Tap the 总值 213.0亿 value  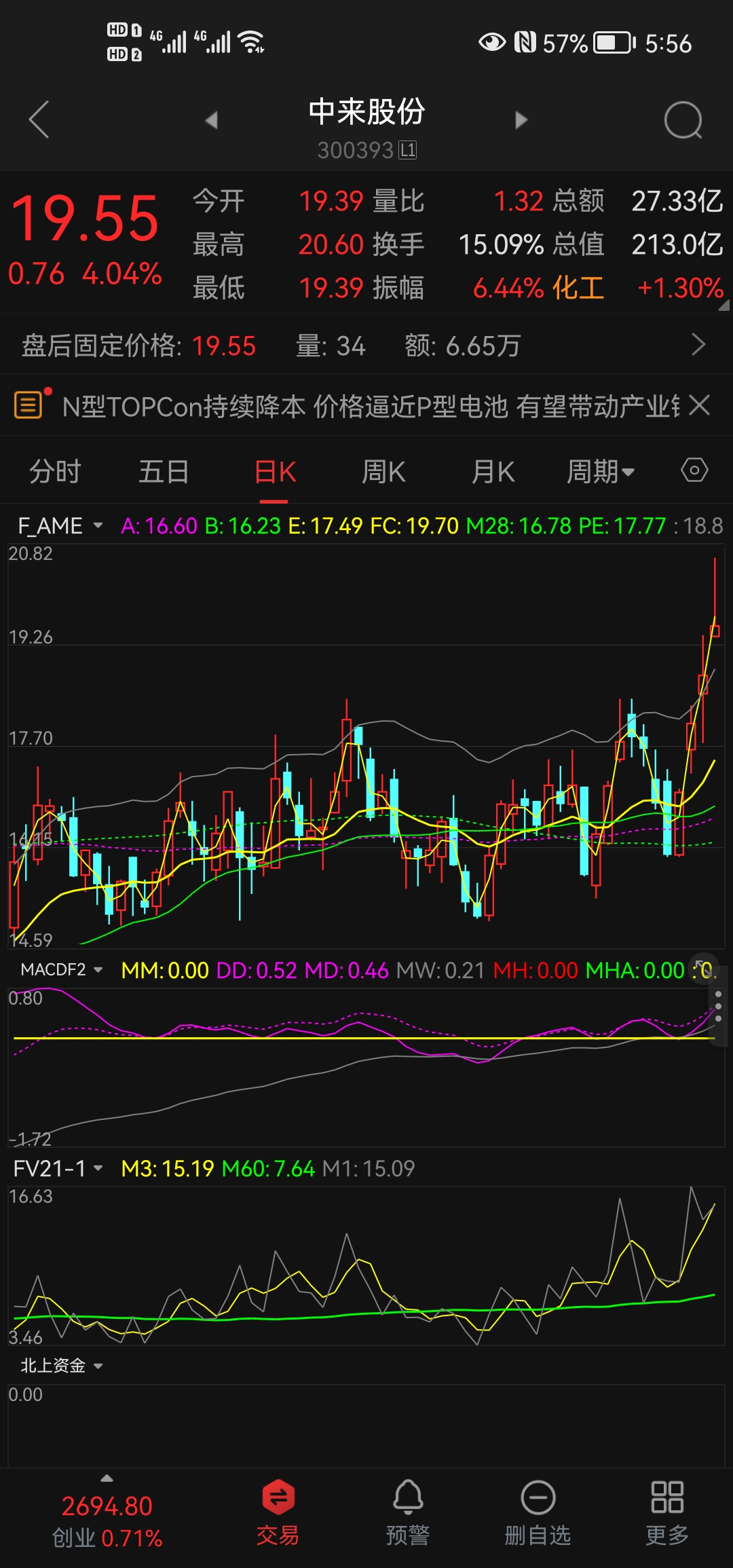[x=677, y=244]
